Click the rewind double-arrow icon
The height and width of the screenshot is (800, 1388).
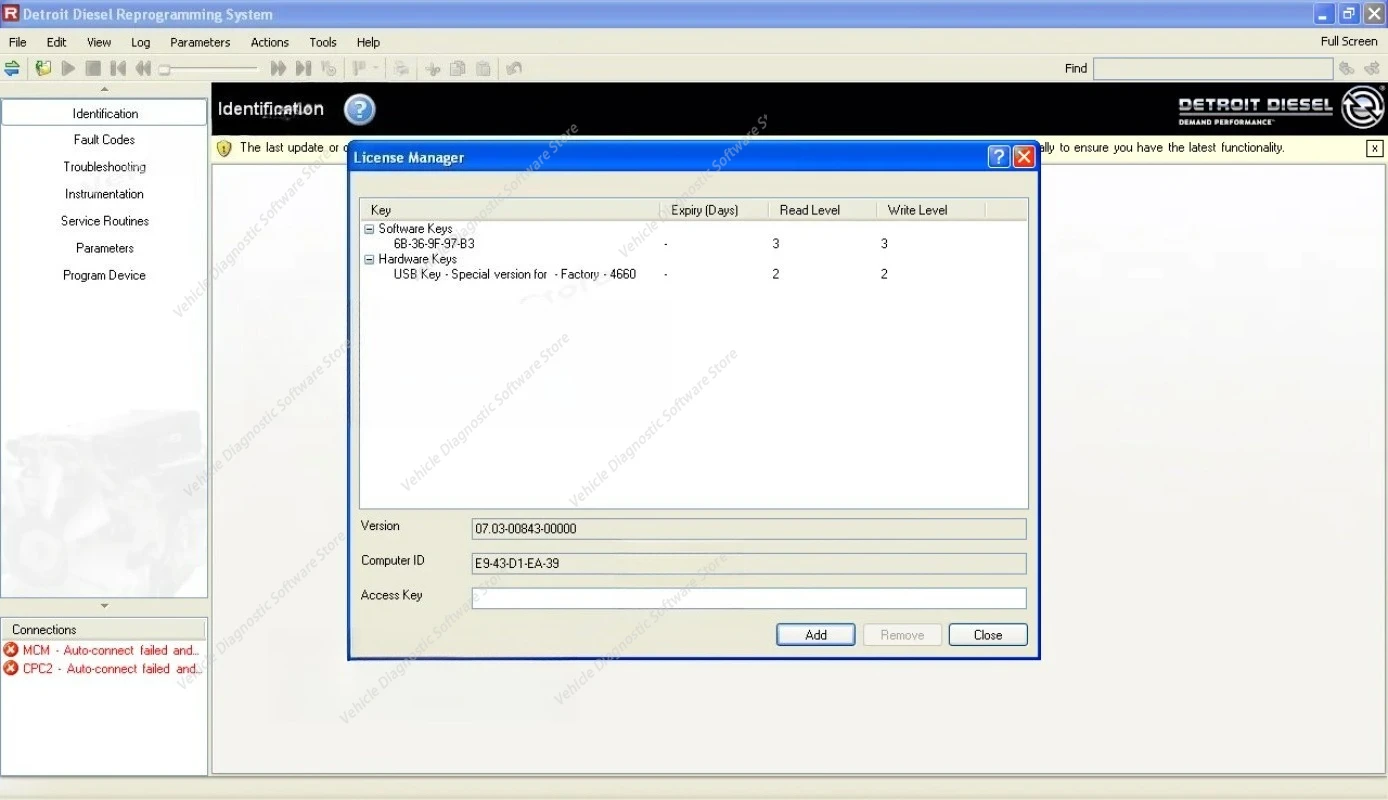[x=143, y=68]
